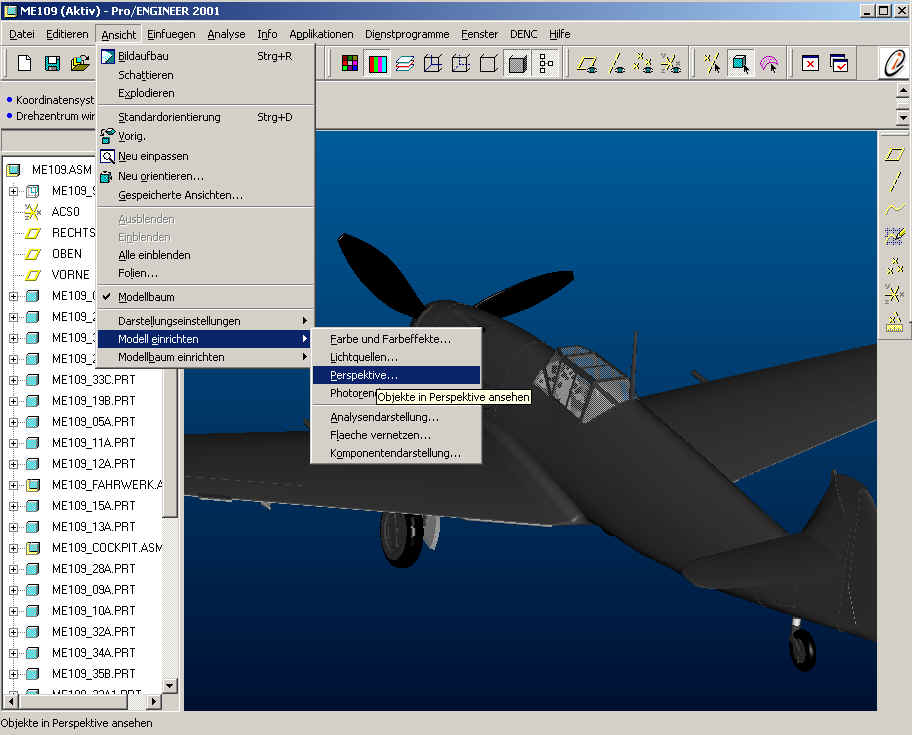
Task: Save the model with the floppy disk icon
Action: (x=52, y=63)
